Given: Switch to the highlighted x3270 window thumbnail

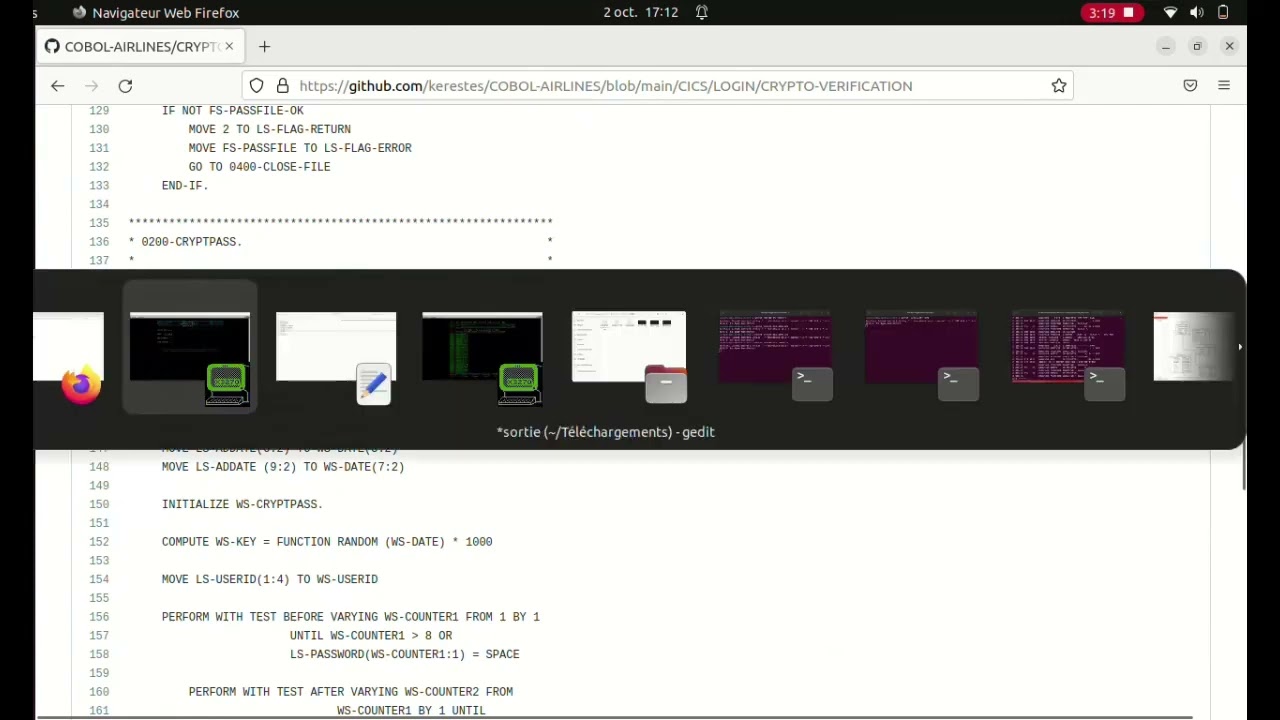Looking at the screenshot, I should coord(190,346).
